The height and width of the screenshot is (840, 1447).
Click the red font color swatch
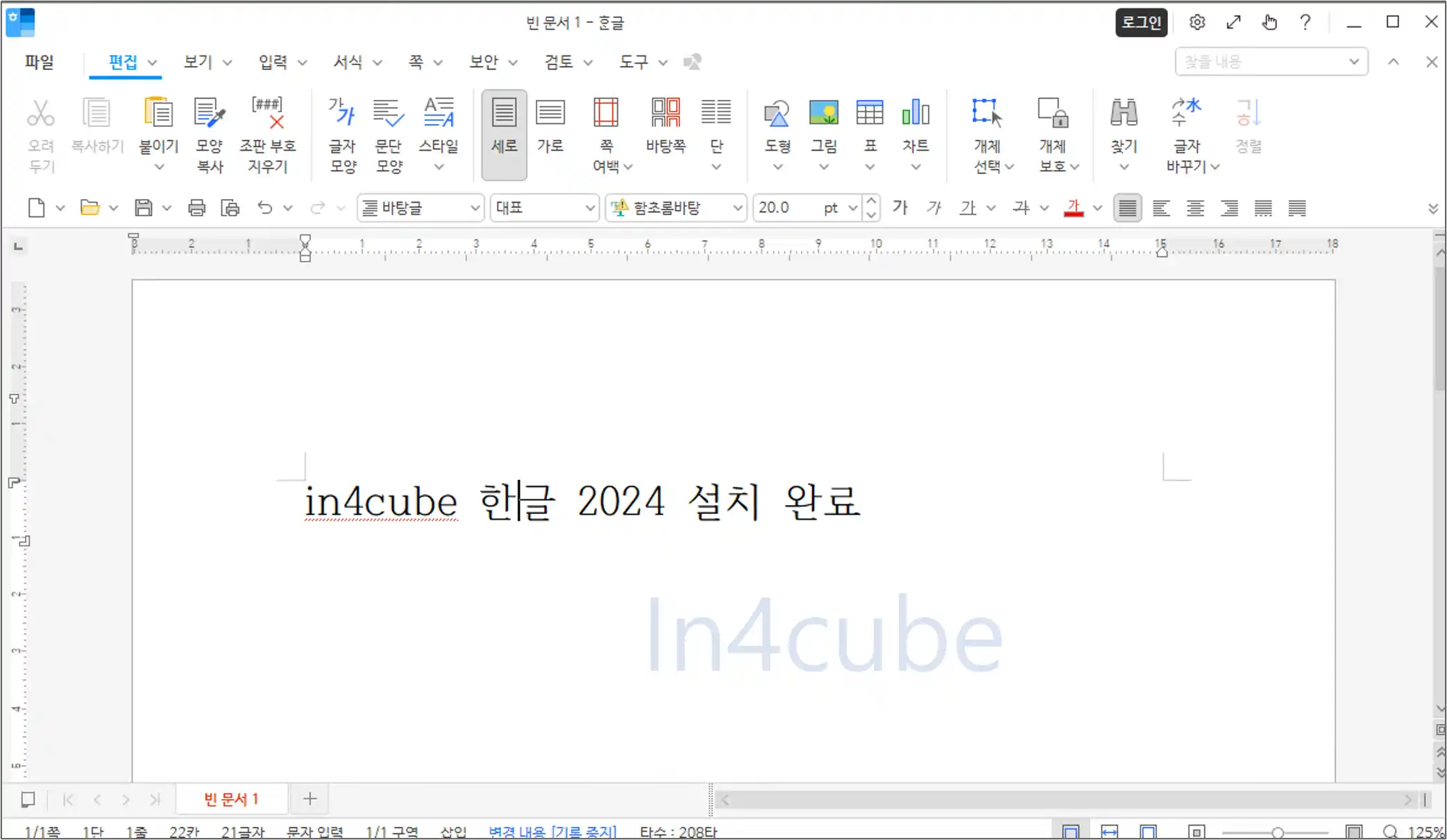pyautogui.click(x=1074, y=207)
